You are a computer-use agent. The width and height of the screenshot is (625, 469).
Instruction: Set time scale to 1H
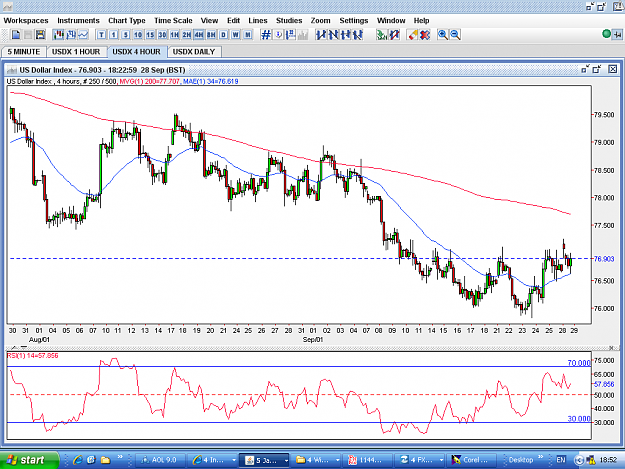(x=175, y=35)
